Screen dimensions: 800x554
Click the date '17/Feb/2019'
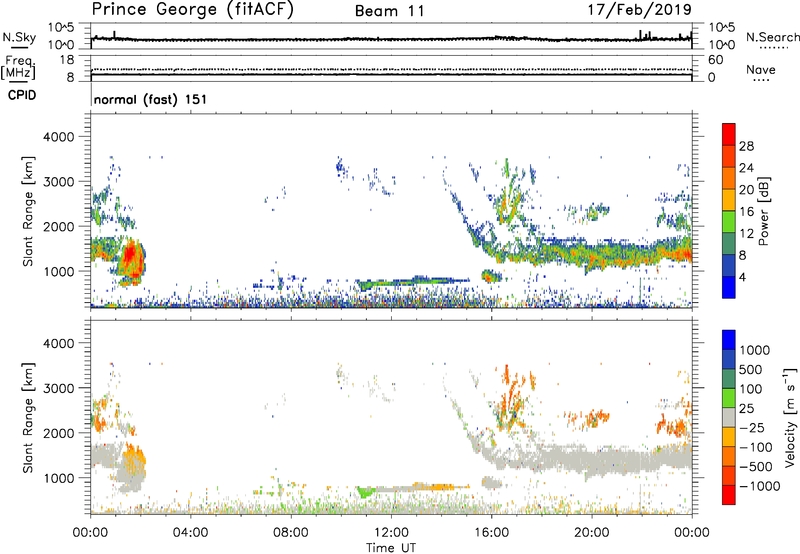tap(640, 9)
